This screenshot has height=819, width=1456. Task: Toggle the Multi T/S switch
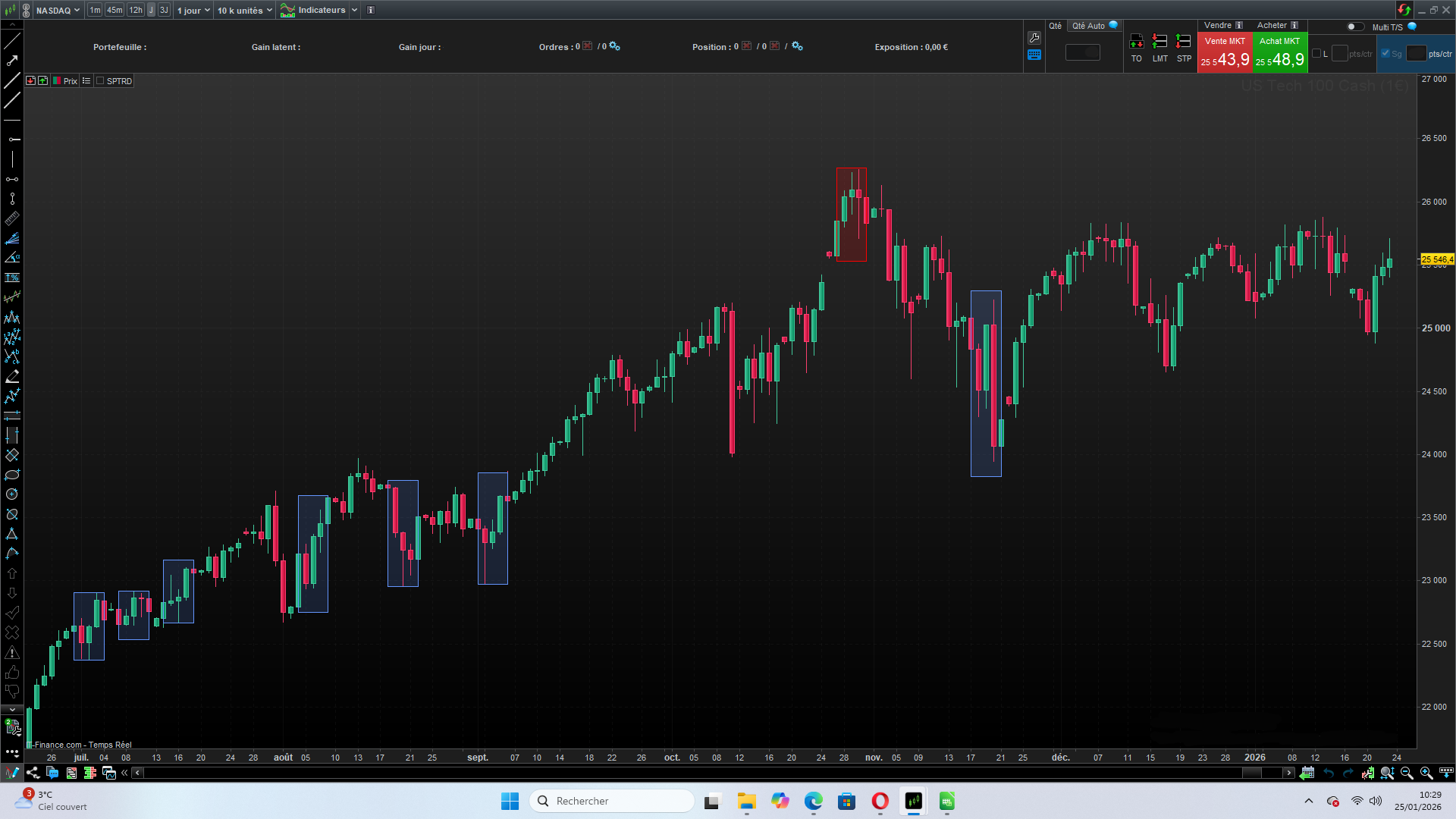tap(1355, 27)
